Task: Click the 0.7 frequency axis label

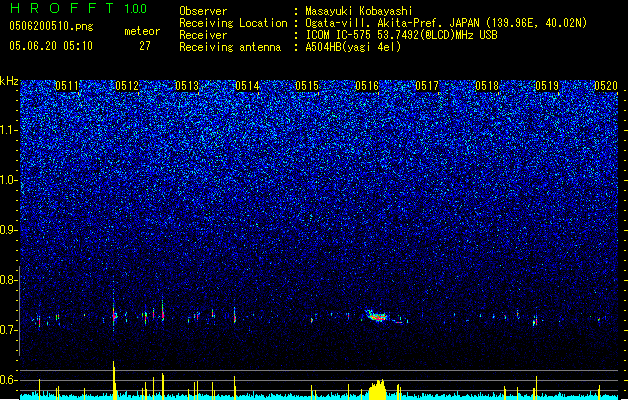Action: [8, 330]
